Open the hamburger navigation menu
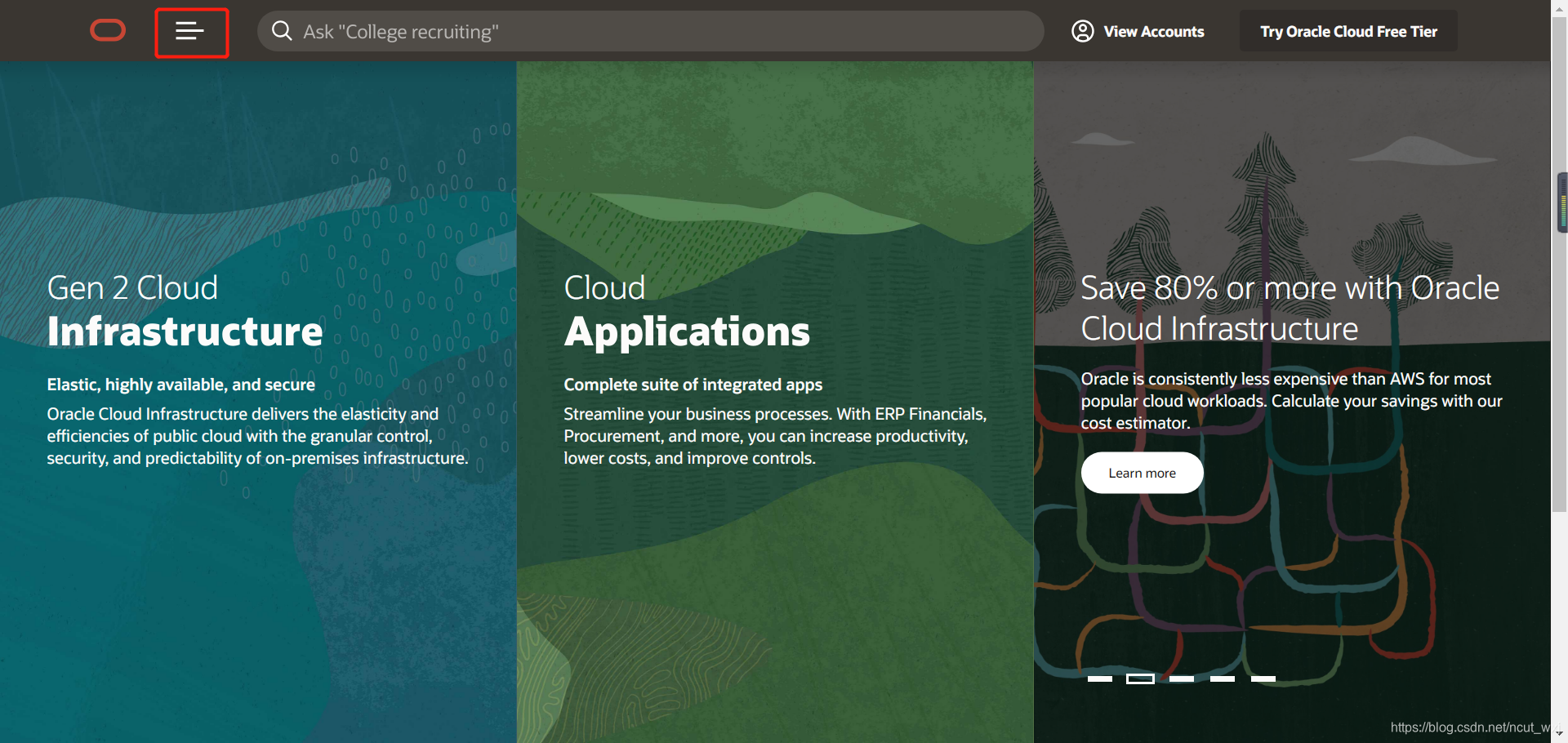This screenshot has width=1568, height=743. tap(189, 31)
